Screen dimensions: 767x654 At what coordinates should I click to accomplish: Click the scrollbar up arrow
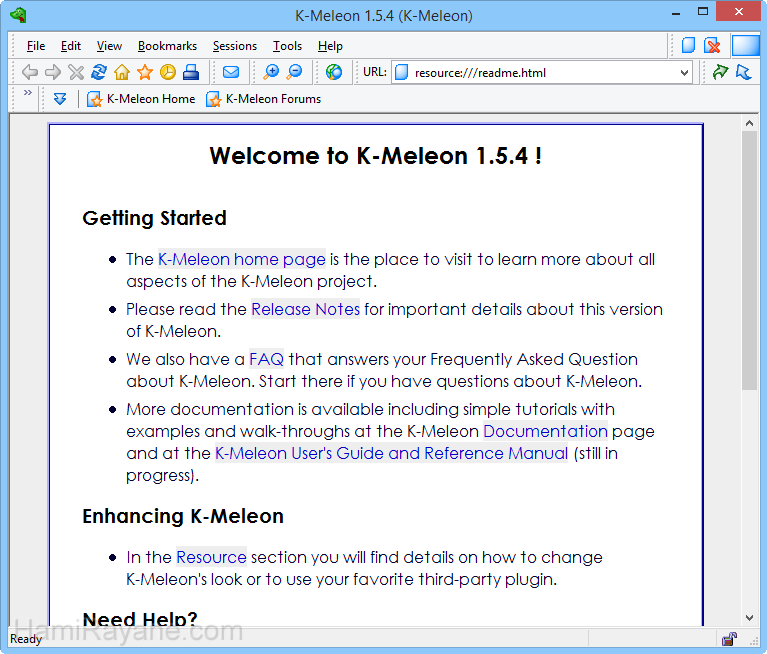tap(749, 123)
